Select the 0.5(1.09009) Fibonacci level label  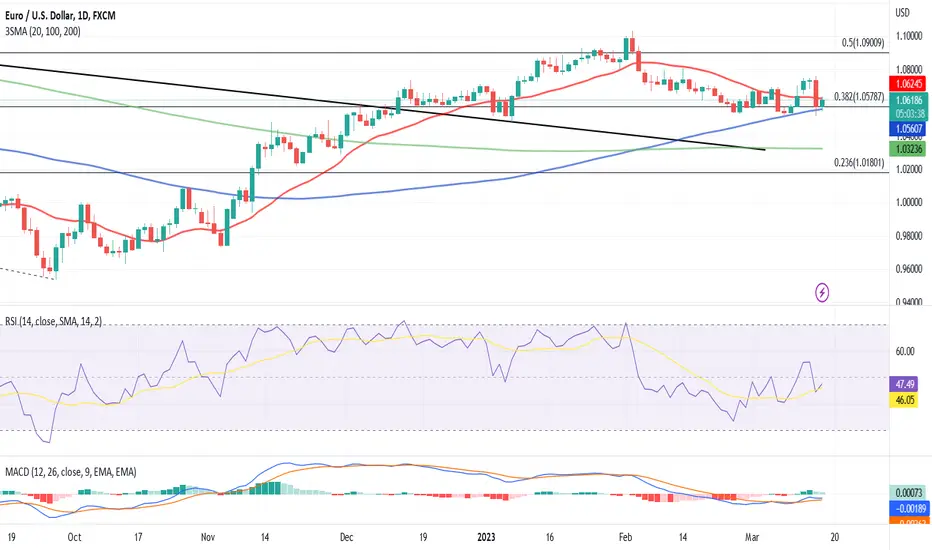click(x=862, y=43)
